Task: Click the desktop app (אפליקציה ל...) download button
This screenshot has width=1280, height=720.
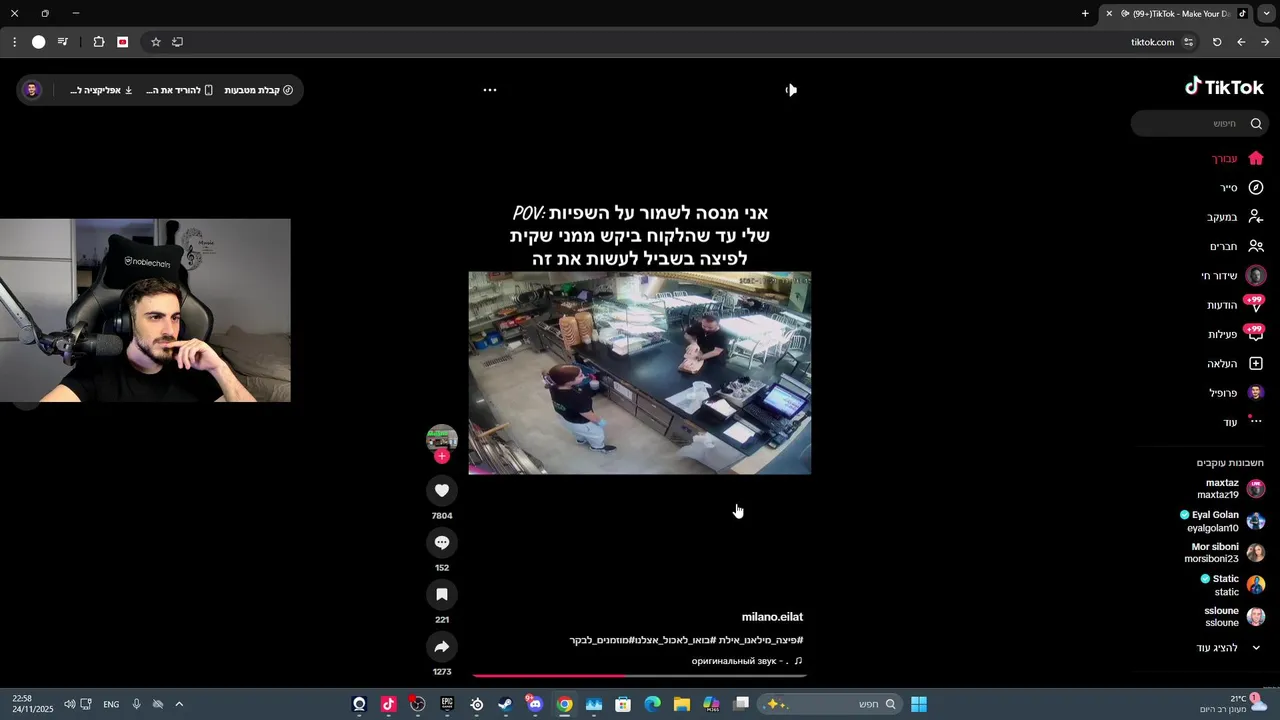Action: pos(101,90)
